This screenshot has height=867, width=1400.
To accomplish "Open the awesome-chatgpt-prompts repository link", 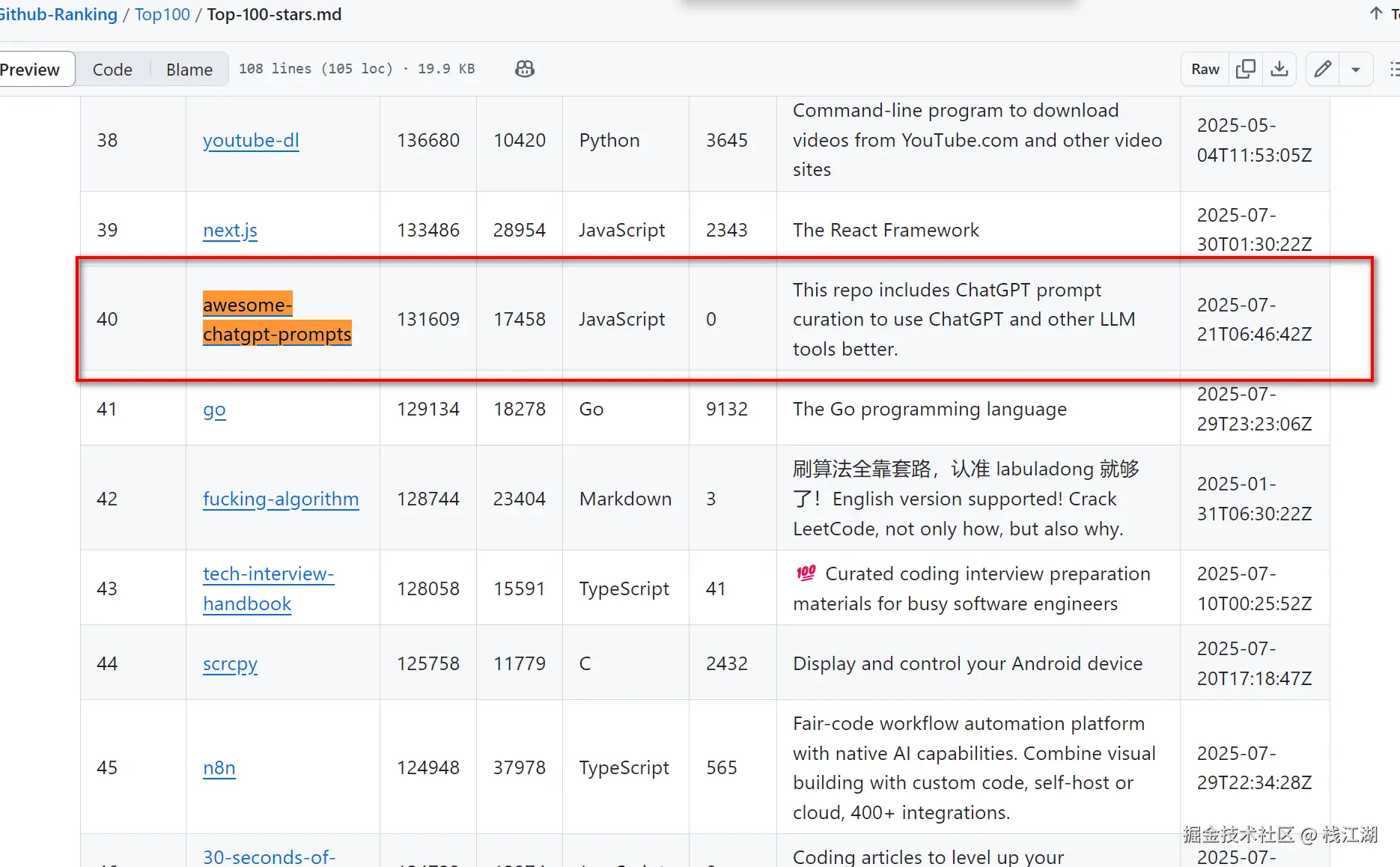I will tap(277, 319).
